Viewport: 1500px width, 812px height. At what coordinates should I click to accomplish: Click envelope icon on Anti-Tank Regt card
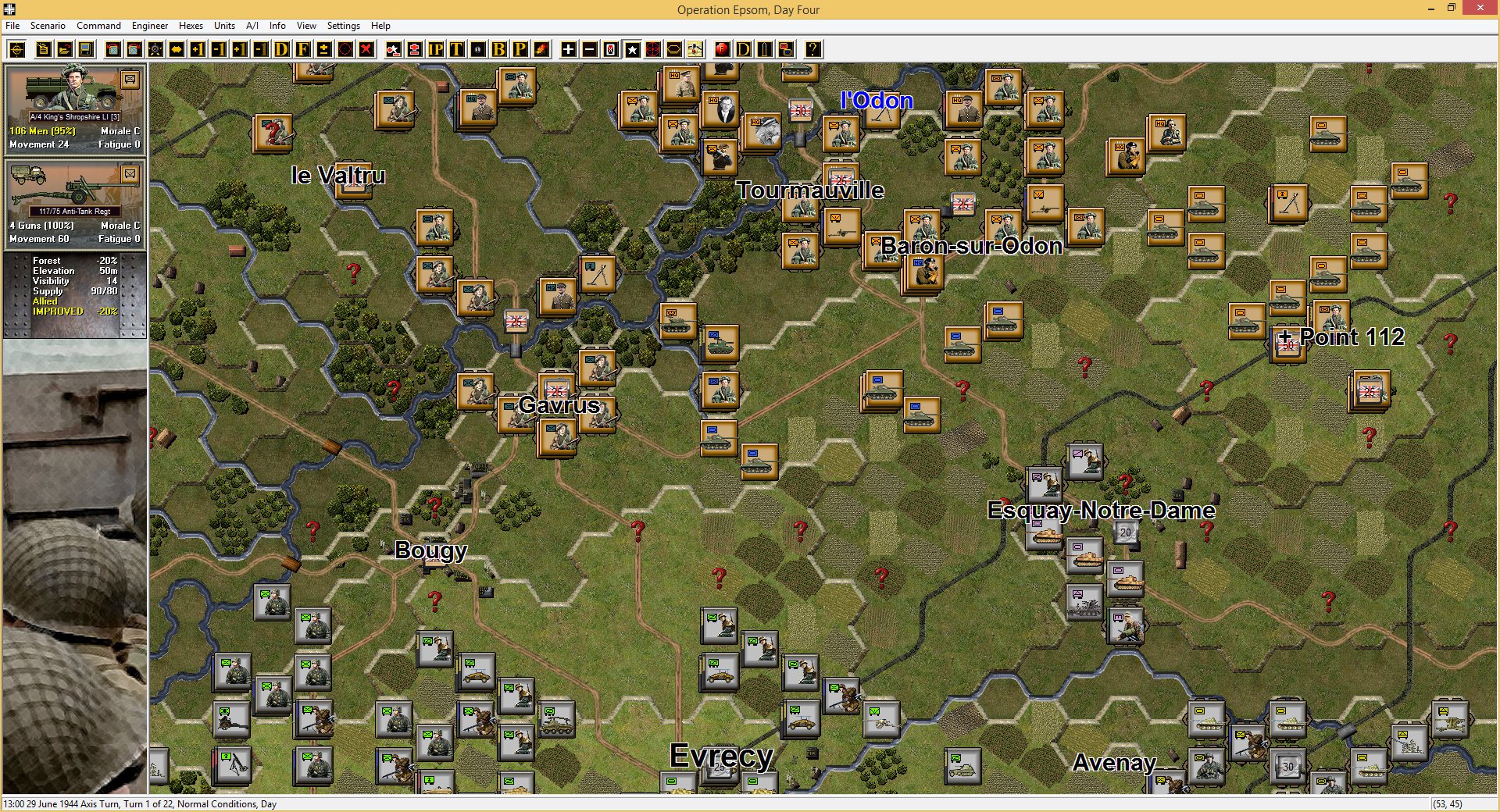coord(130,173)
